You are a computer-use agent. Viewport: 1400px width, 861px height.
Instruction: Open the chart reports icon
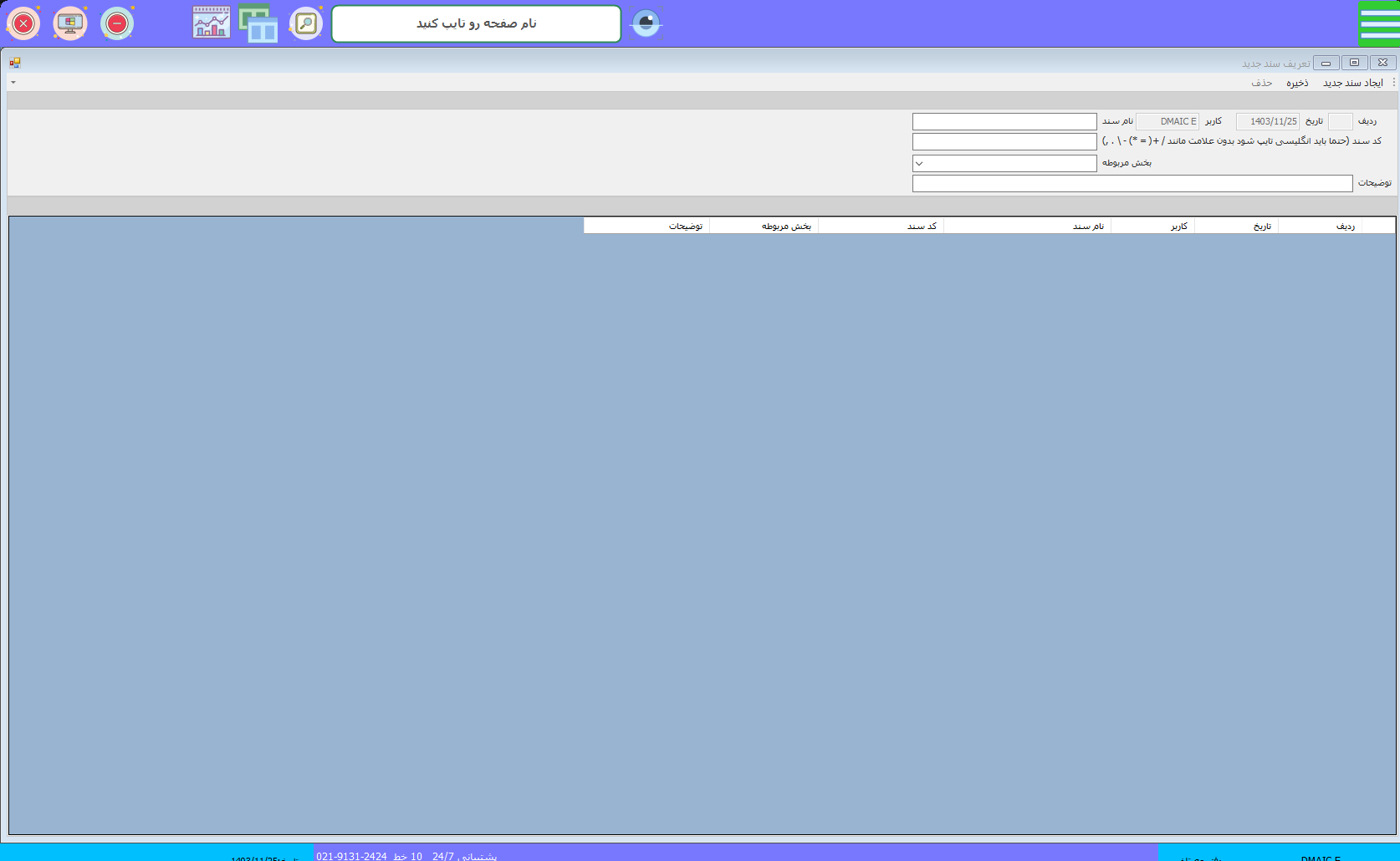click(x=212, y=23)
